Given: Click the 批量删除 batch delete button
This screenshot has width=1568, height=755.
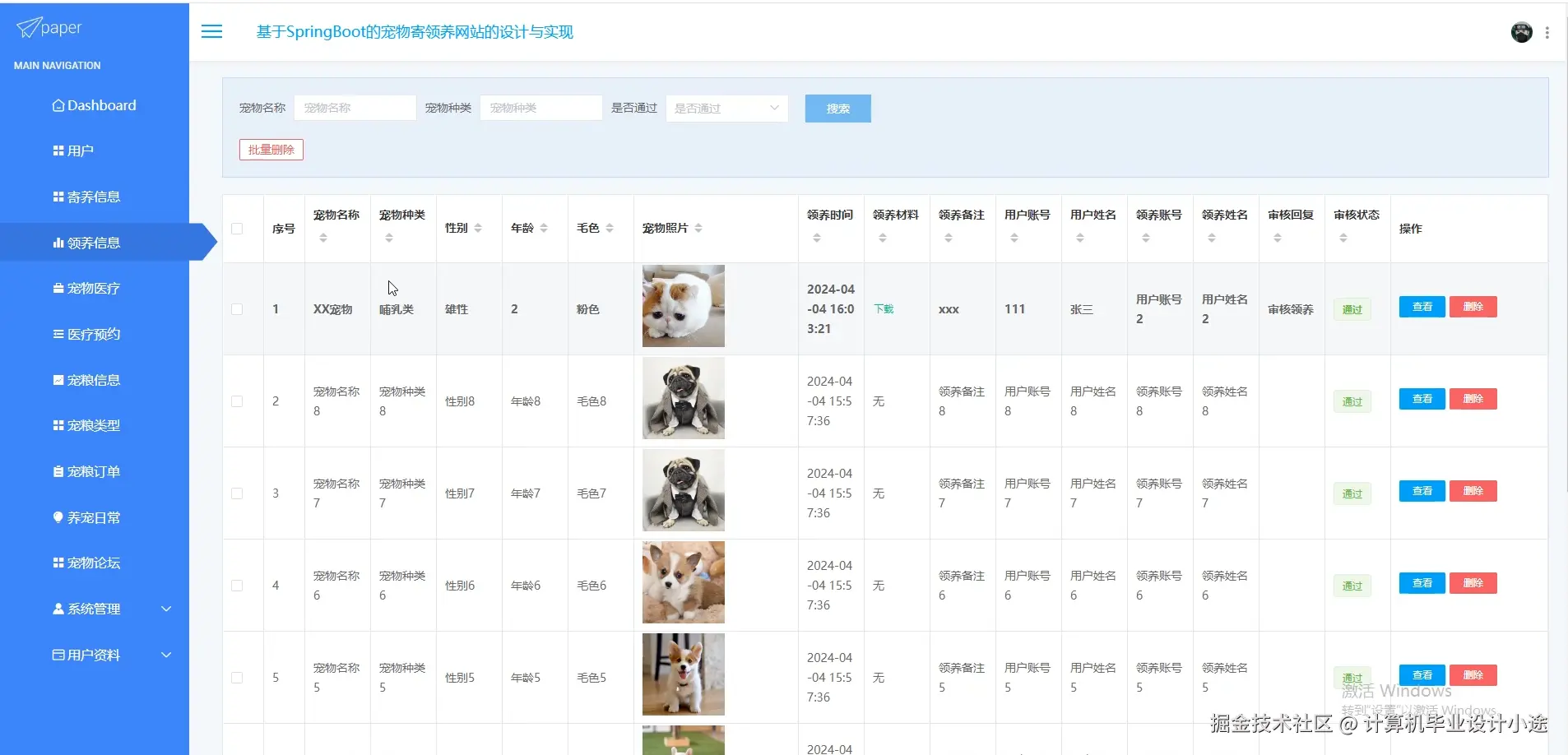Looking at the screenshot, I should point(271,150).
